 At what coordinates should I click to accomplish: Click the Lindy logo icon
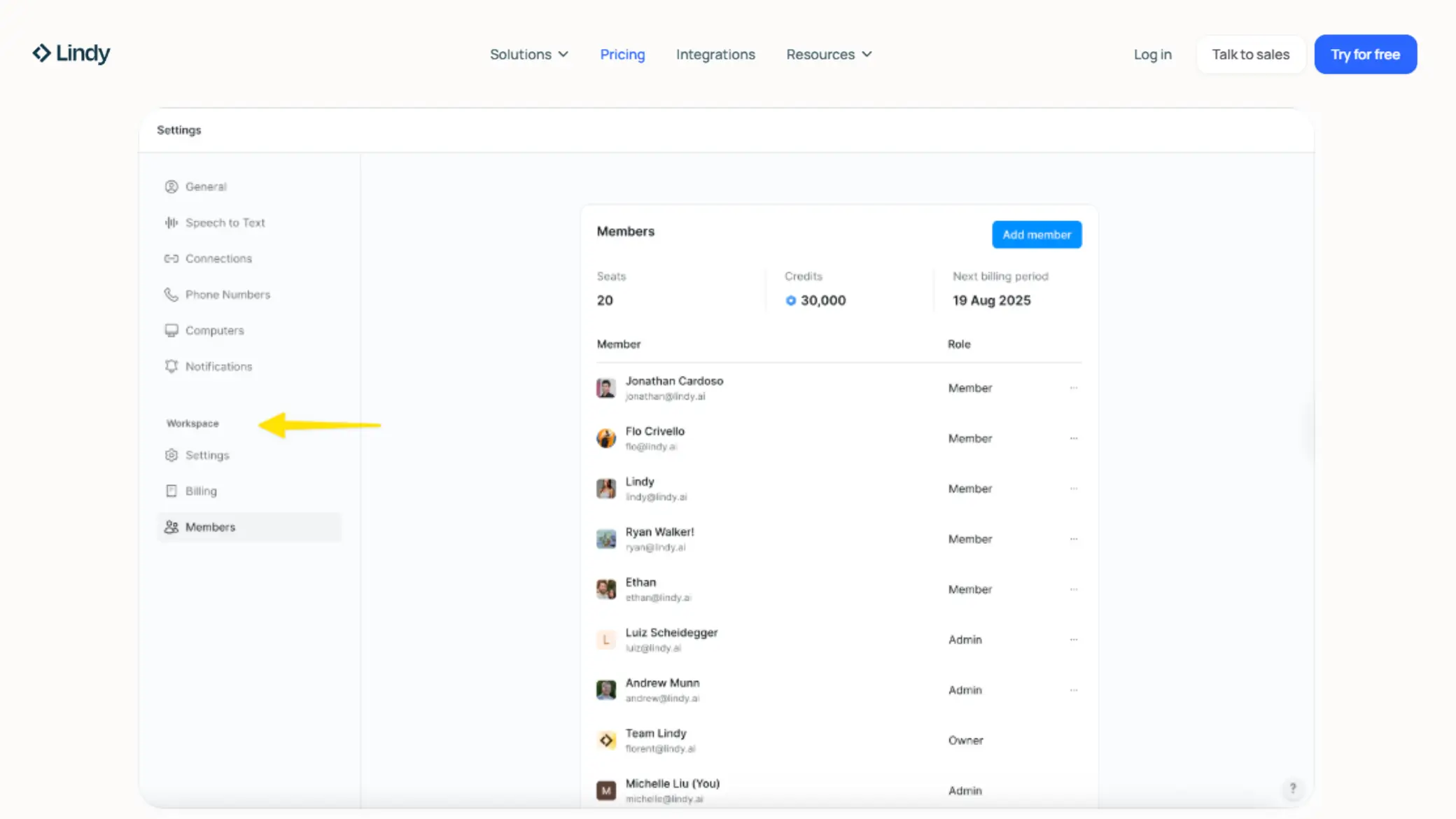click(x=42, y=53)
